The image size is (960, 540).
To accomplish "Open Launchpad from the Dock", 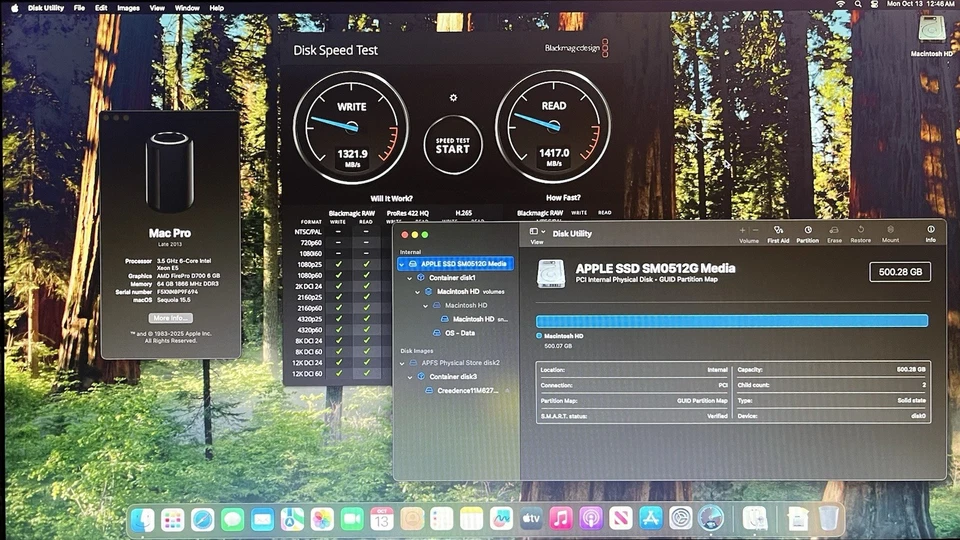I will 173,519.
